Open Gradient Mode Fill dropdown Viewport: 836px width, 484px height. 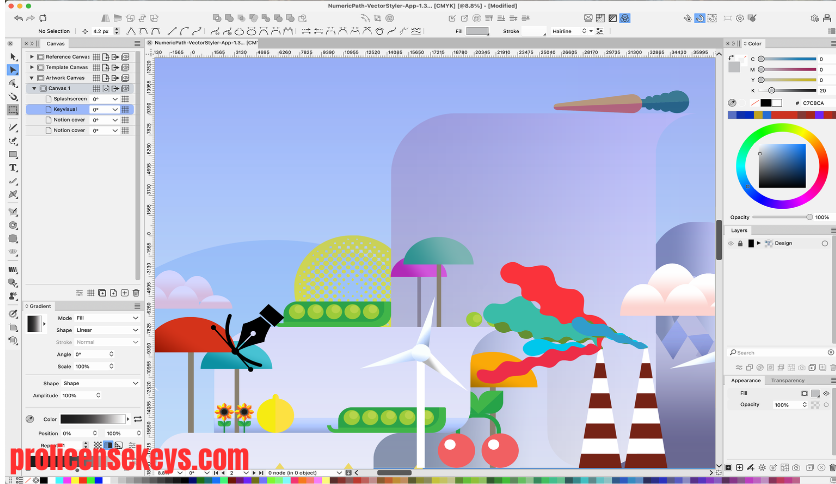[x=107, y=318]
